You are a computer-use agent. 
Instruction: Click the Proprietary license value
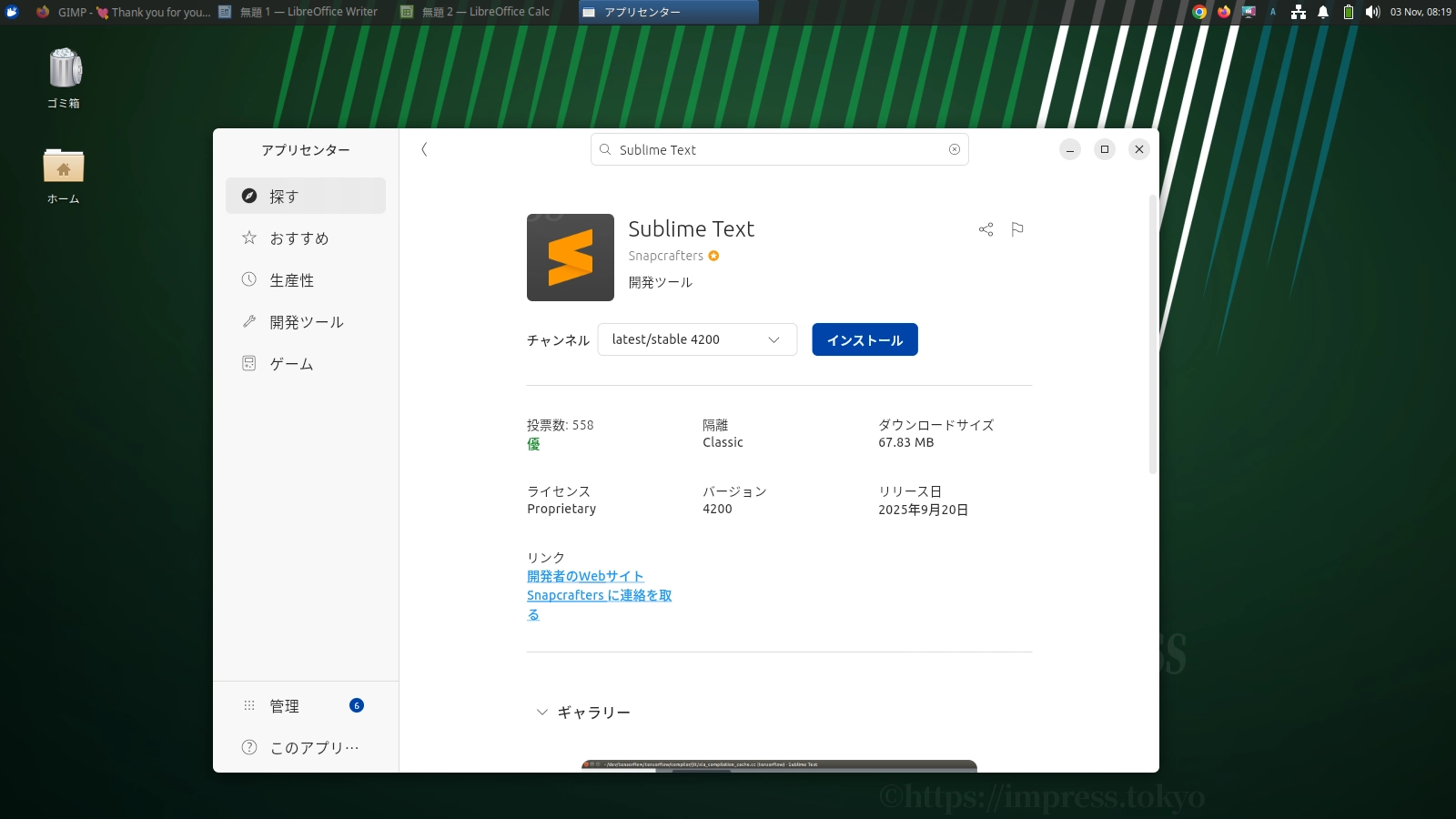click(x=561, y=509)
